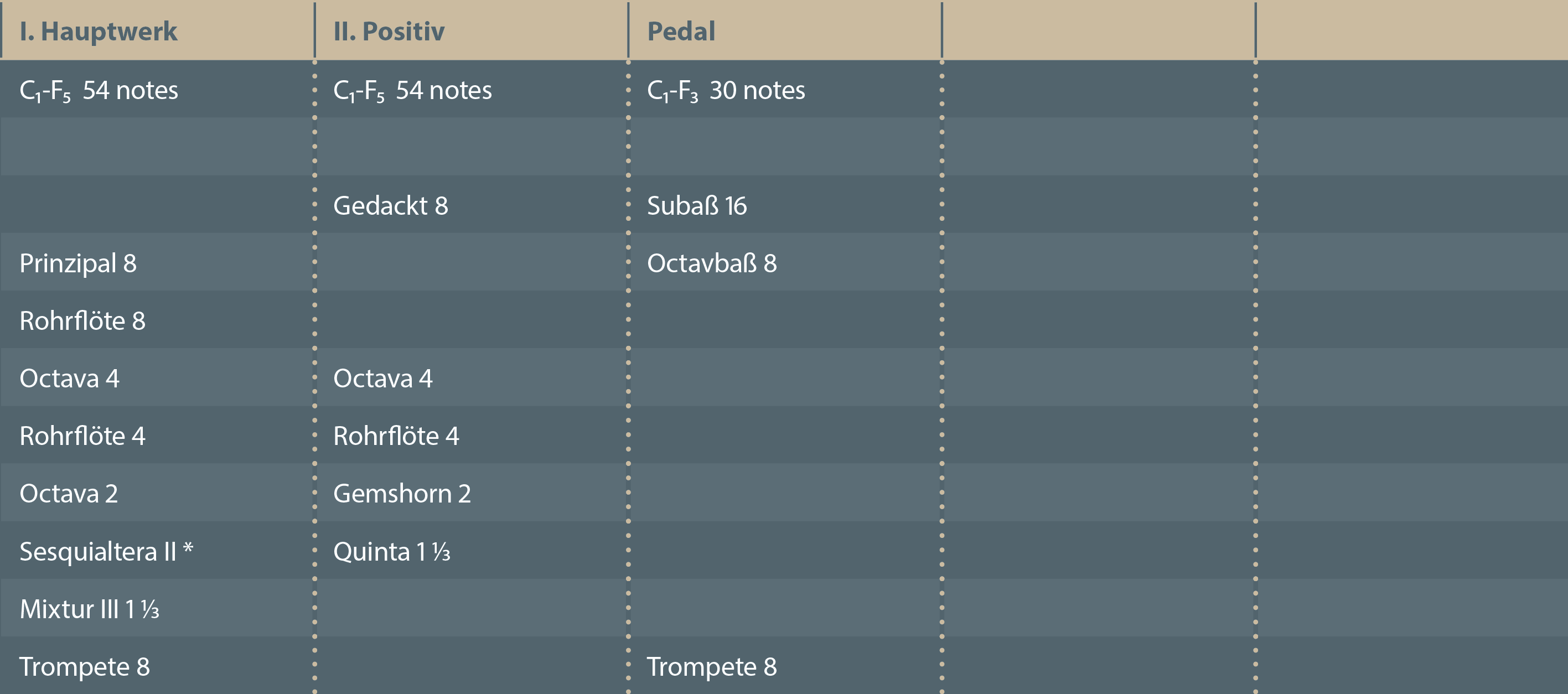Select the Subaß 16 pedal stop

coord(696,206)
